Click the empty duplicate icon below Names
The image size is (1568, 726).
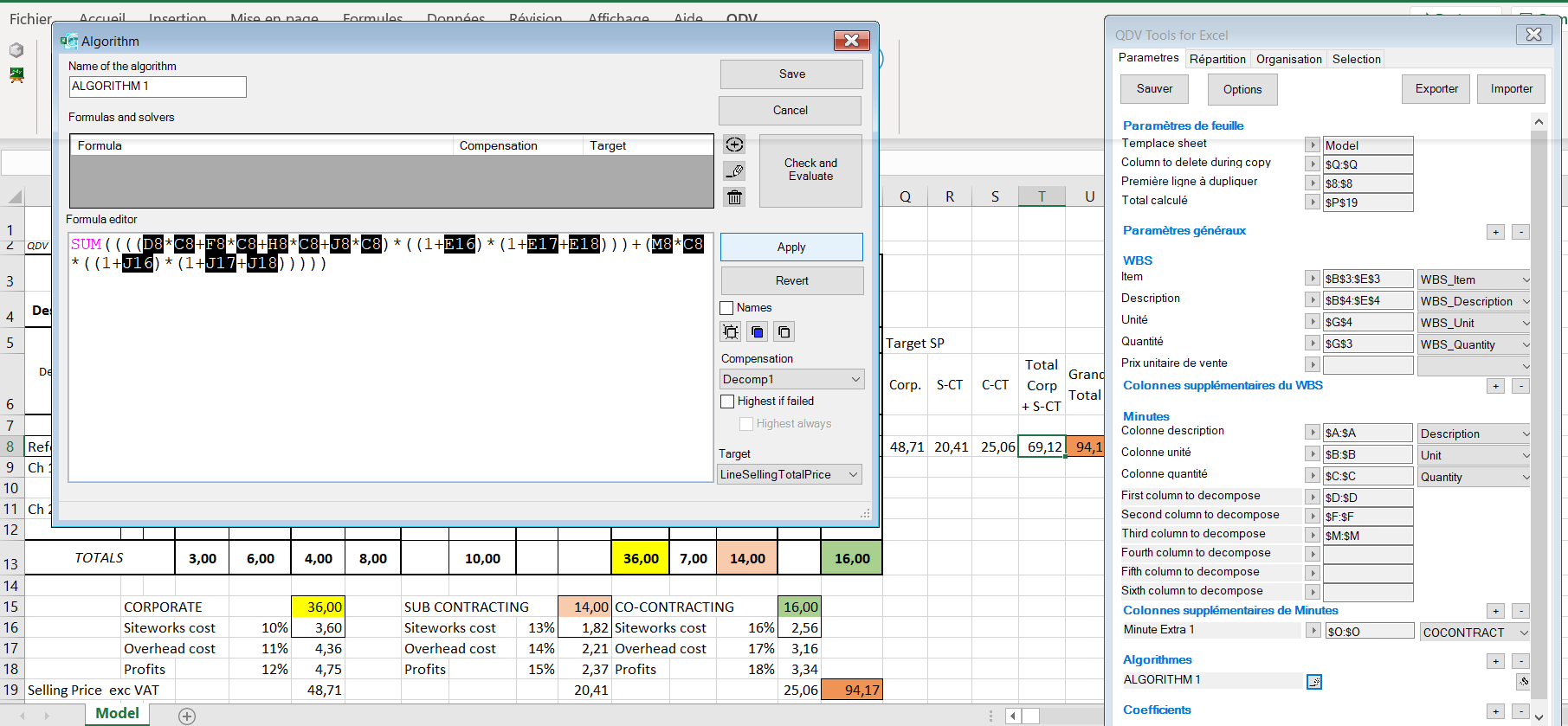click(784, 331)
